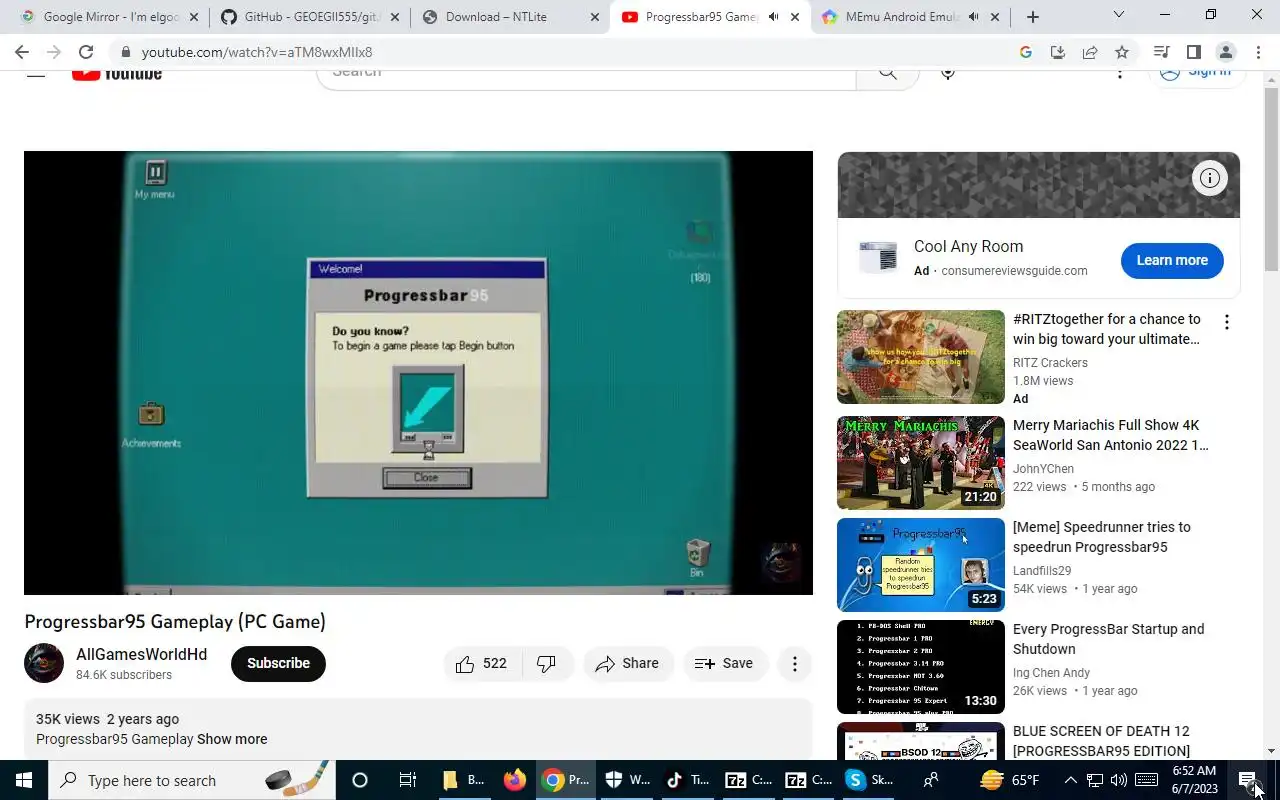
Task: Close the Google Mirror tab
Action: [x=194, y=17]
